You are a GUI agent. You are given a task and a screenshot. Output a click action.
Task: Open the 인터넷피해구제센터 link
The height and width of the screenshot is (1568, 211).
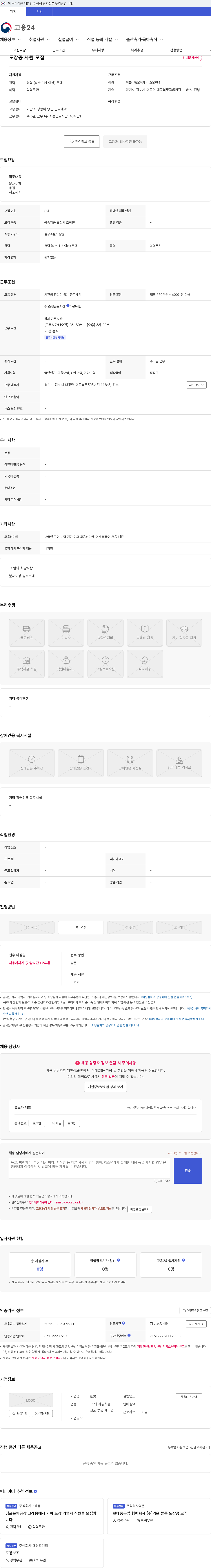coord(55,1202)
